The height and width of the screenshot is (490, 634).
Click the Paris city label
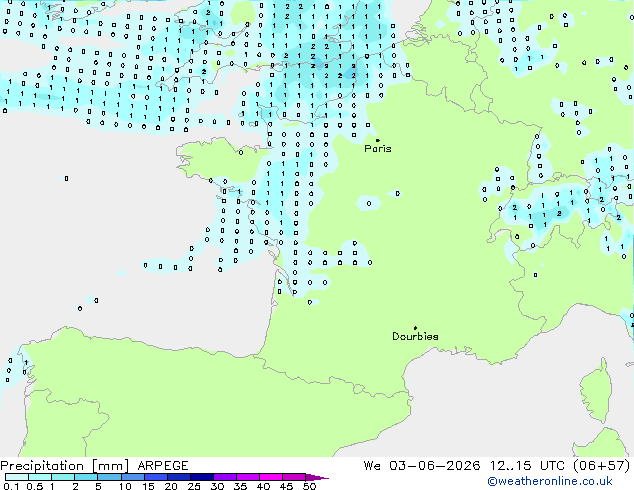tap(378, 149)
